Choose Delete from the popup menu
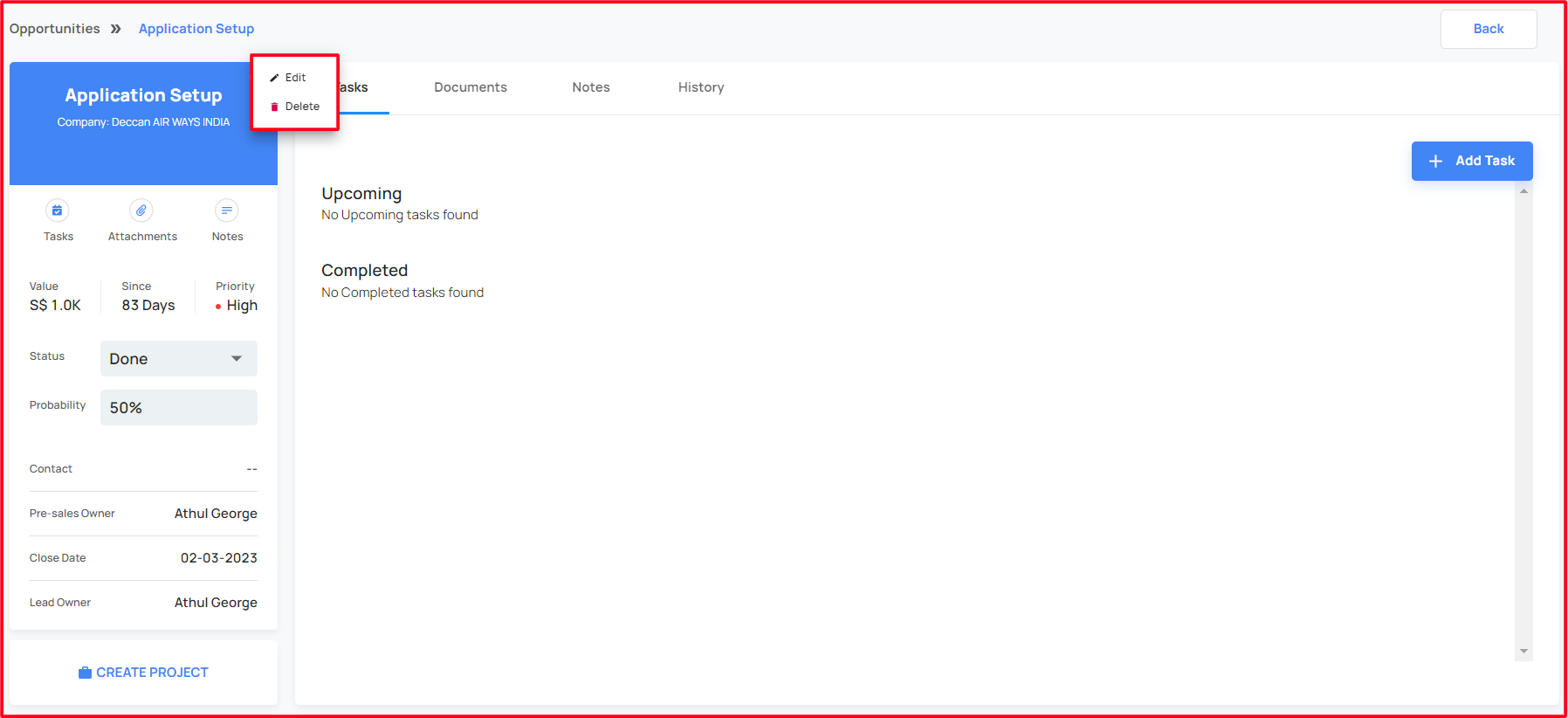This screenshot has height=718, width=1568. 295,107
